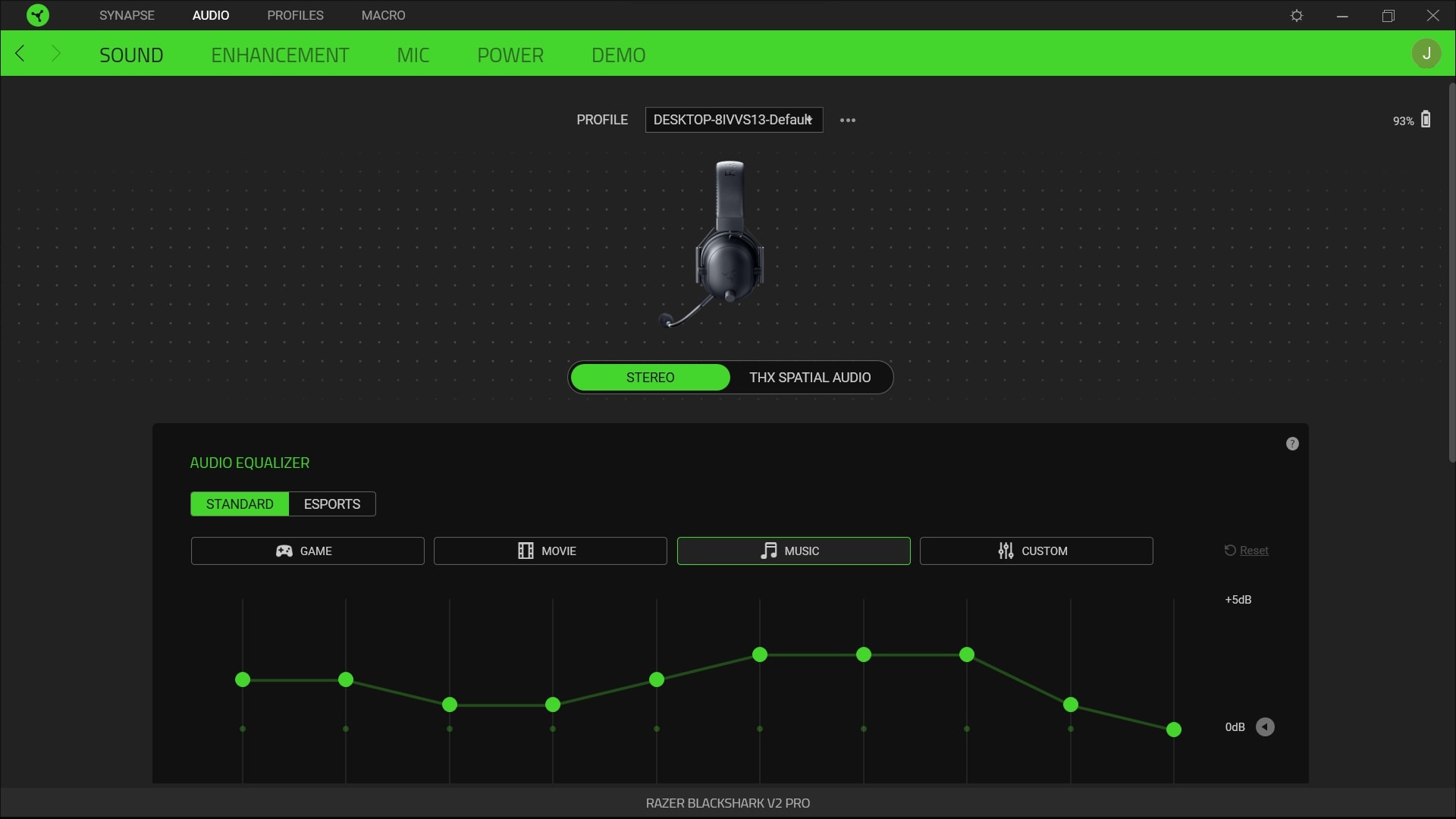Screen dimensions: 1456x819
Task: Open the Audio top menu
Action: [x=211, y=15]
